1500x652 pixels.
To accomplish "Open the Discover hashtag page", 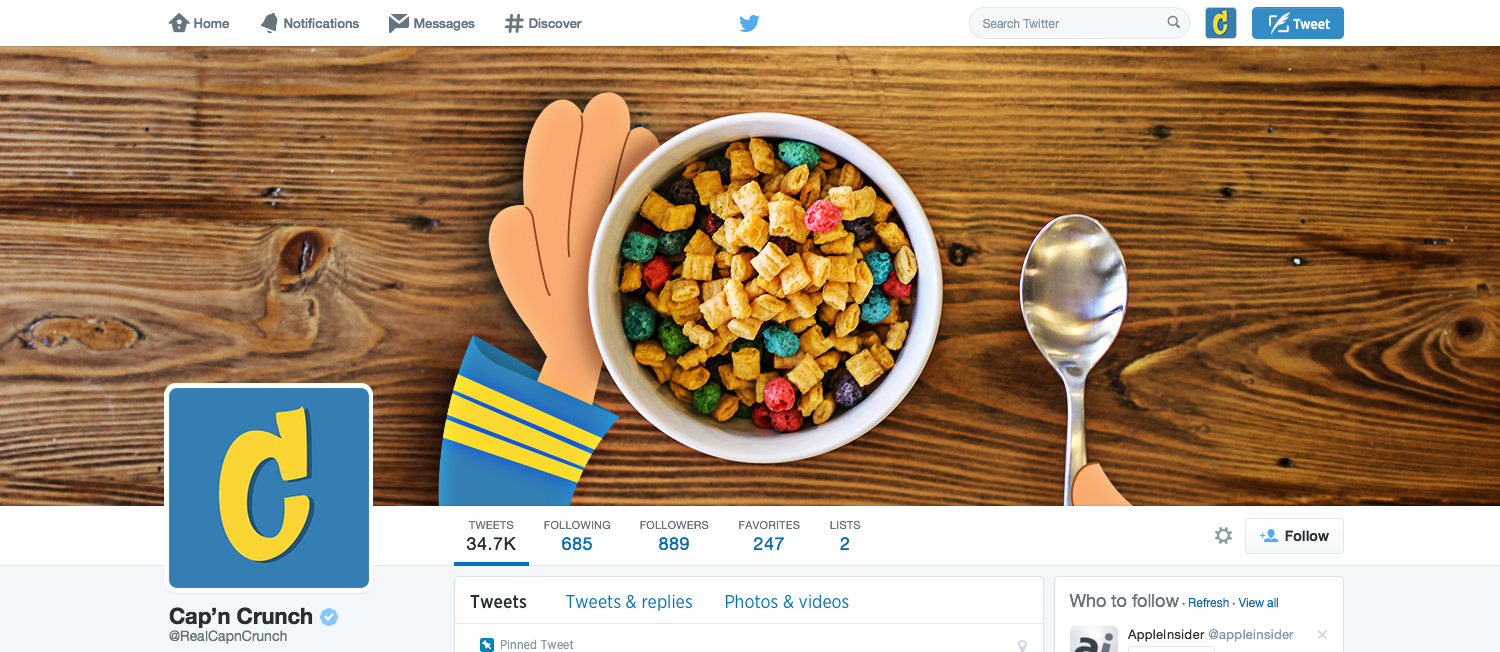I will point(543,23).
